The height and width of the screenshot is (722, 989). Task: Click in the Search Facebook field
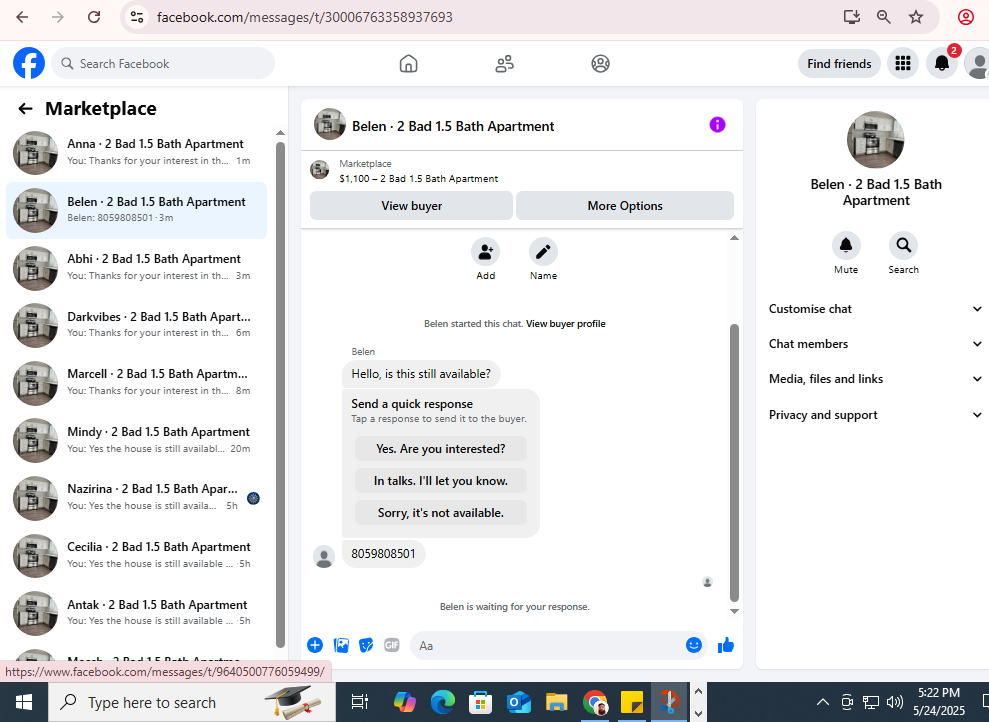click(163, 64)
